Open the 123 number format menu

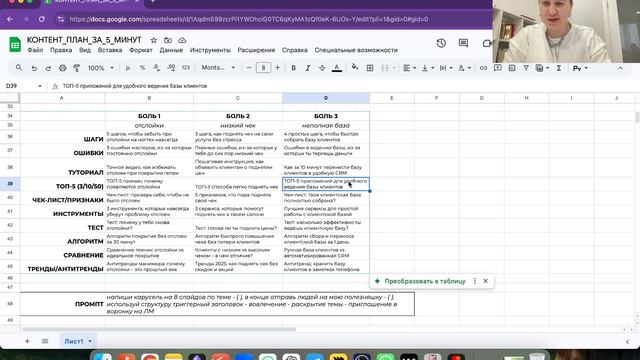pyautogui.click(x=186, y=68)
